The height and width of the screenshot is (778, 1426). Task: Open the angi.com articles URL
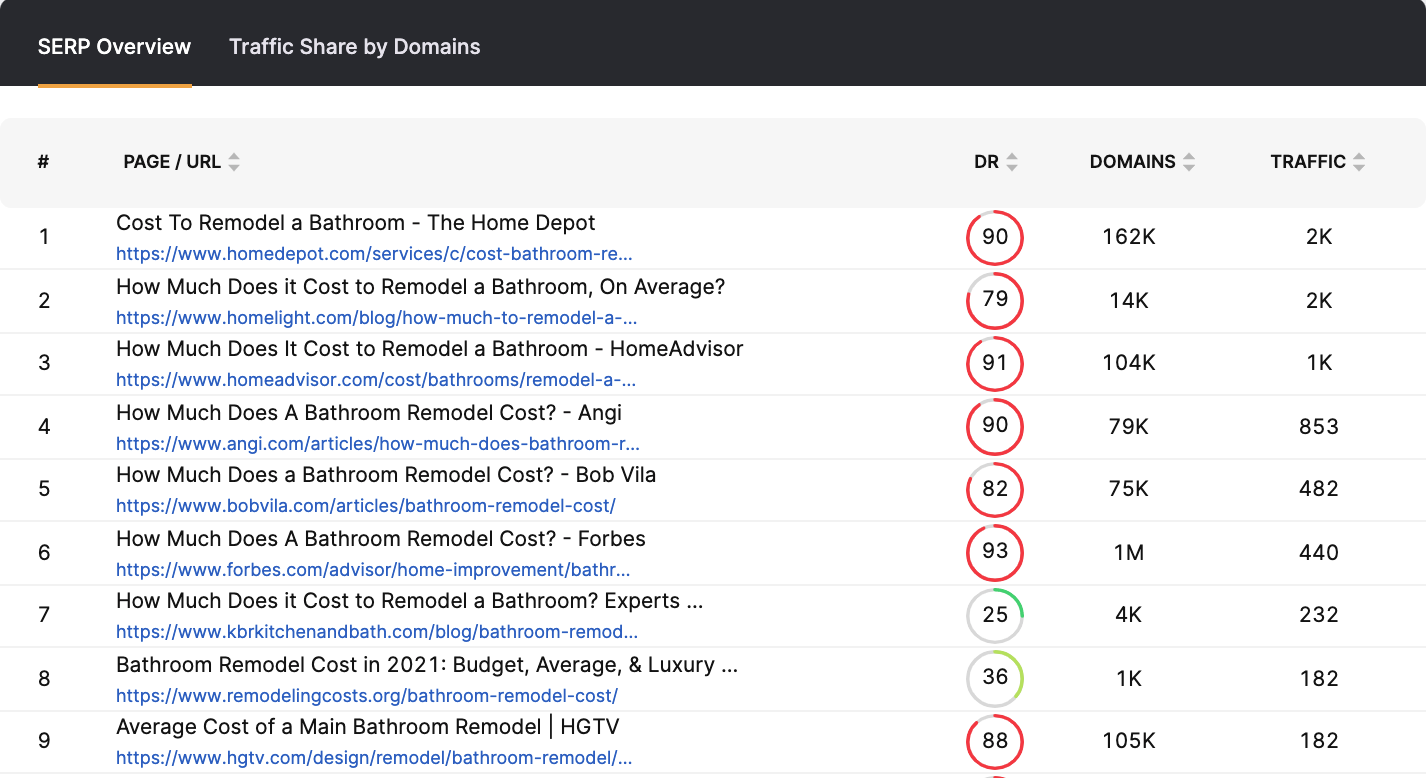[x=378, y=443]
